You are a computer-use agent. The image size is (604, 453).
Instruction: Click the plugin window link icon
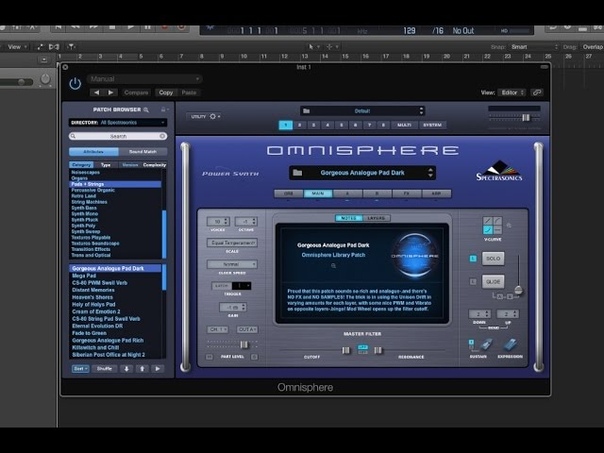click(537, 92)
